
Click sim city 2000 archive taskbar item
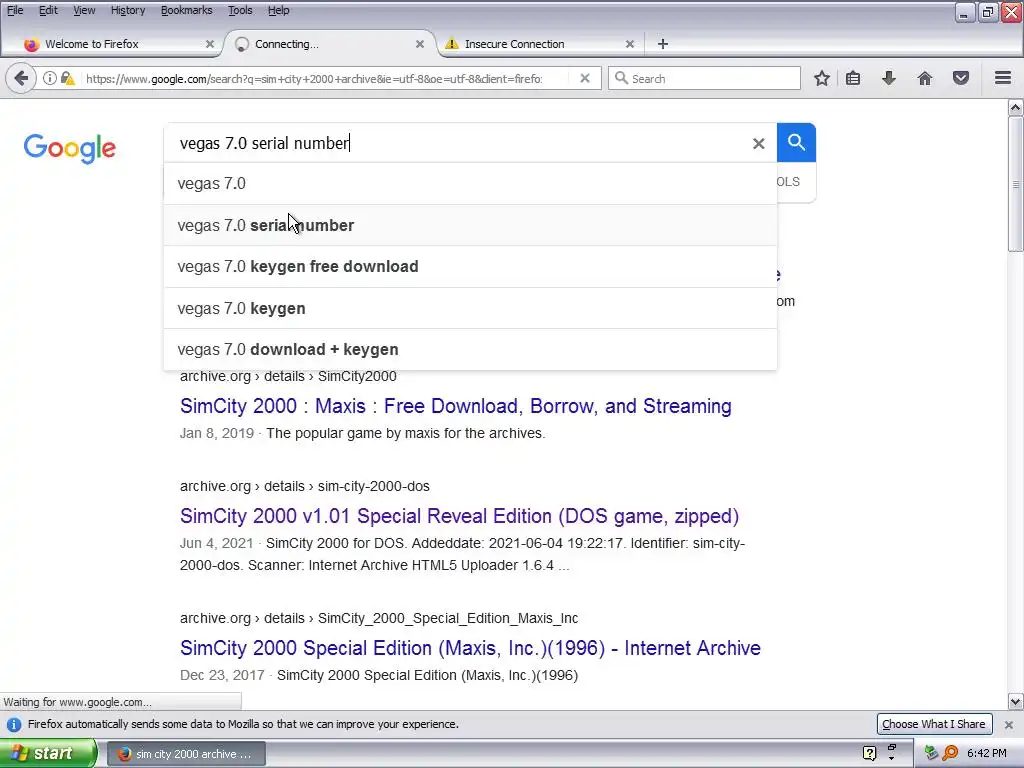(x=185, y=754)
